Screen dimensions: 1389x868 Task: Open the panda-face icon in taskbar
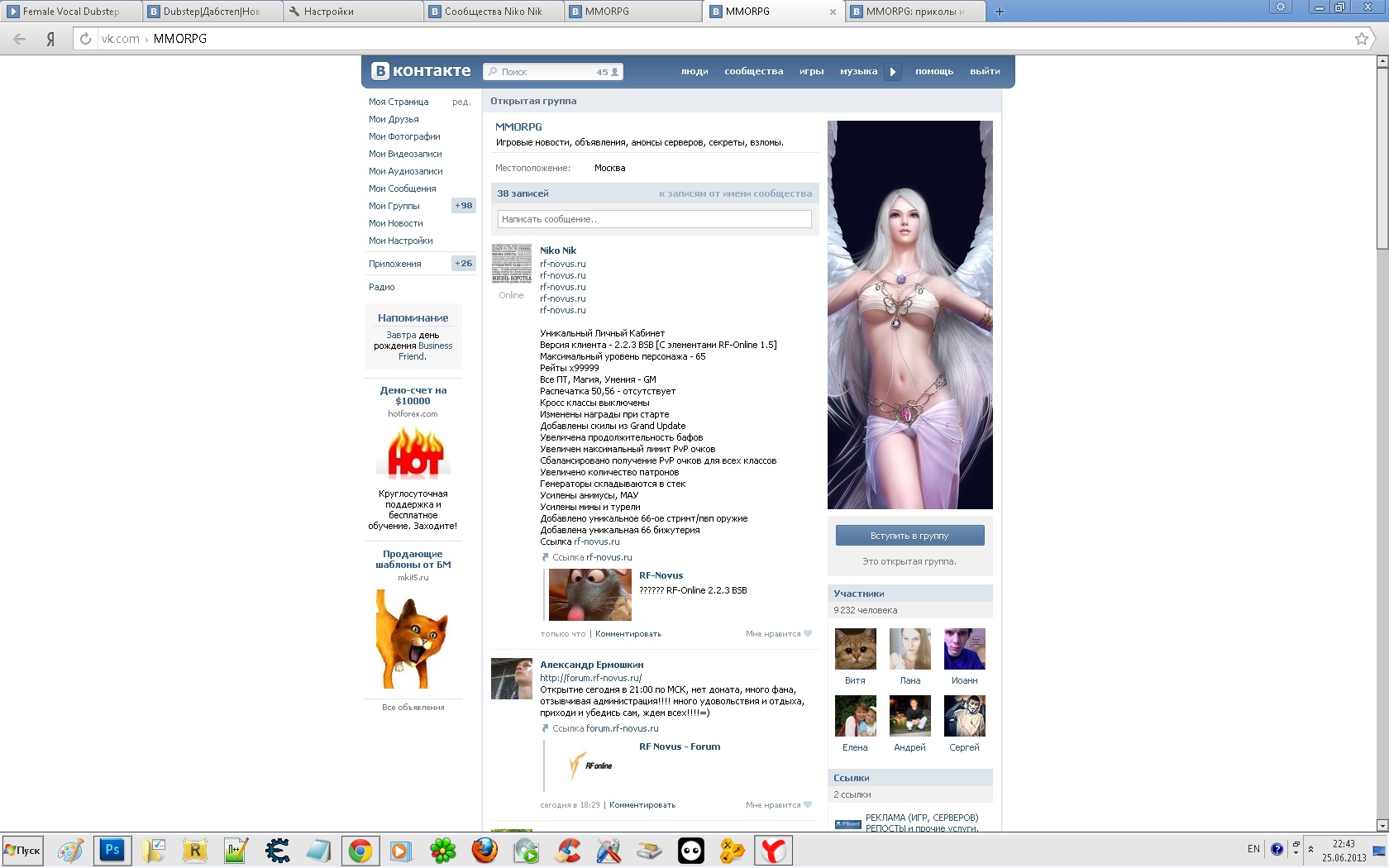point(691,850)
